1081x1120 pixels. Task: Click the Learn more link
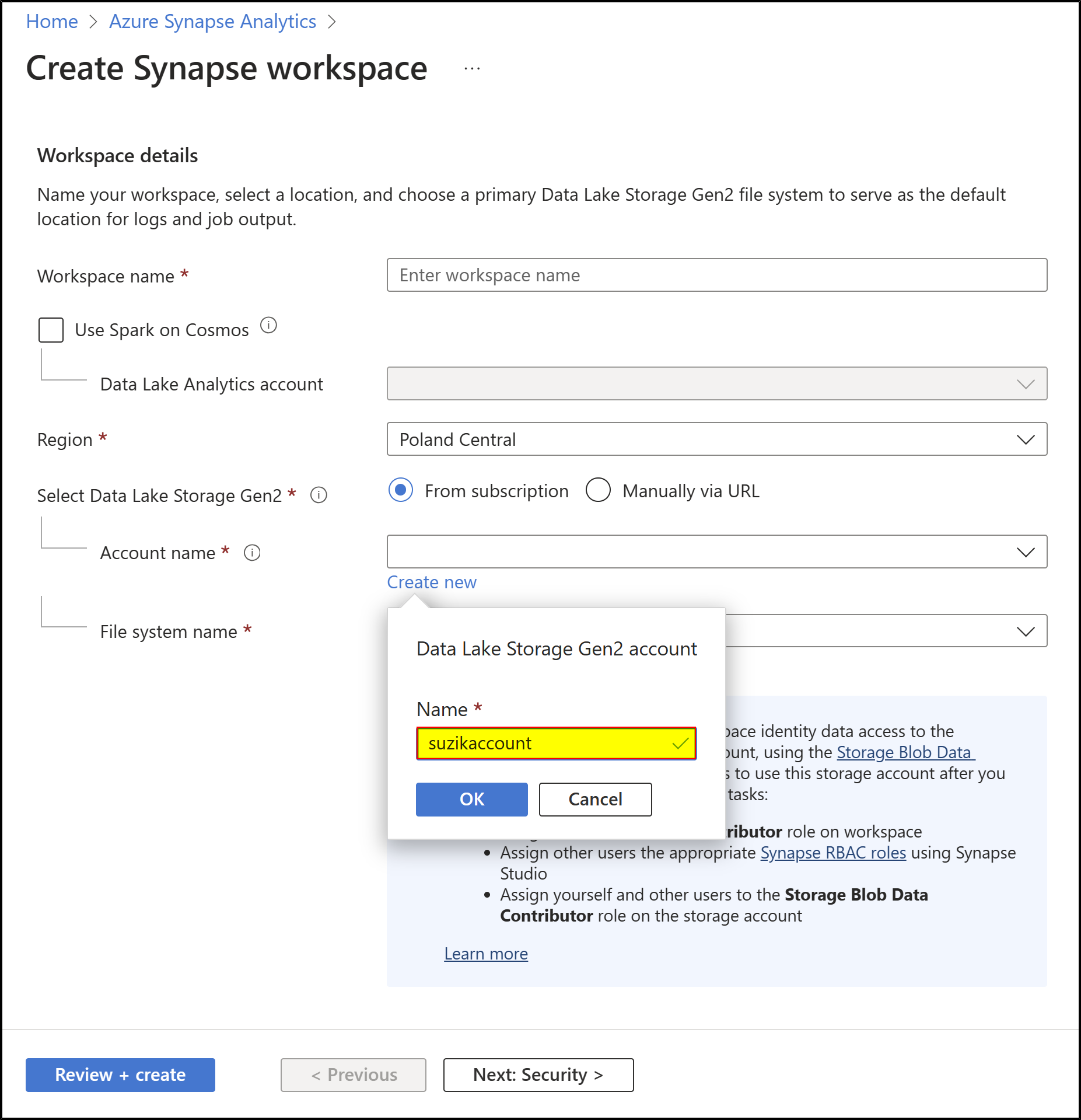tap(486, 954)
